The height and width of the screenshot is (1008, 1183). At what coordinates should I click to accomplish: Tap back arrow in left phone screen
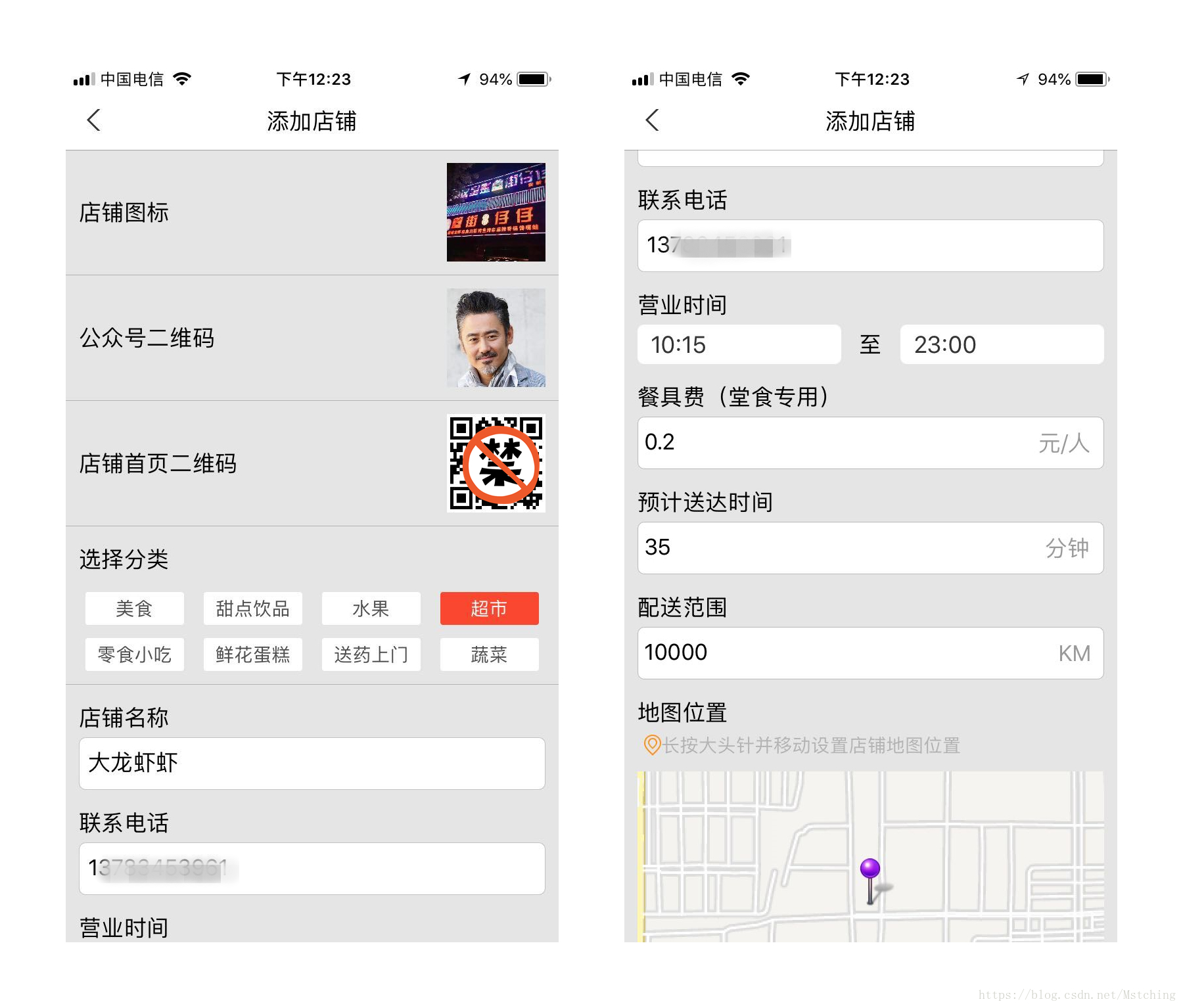click(x=94, y=120)
